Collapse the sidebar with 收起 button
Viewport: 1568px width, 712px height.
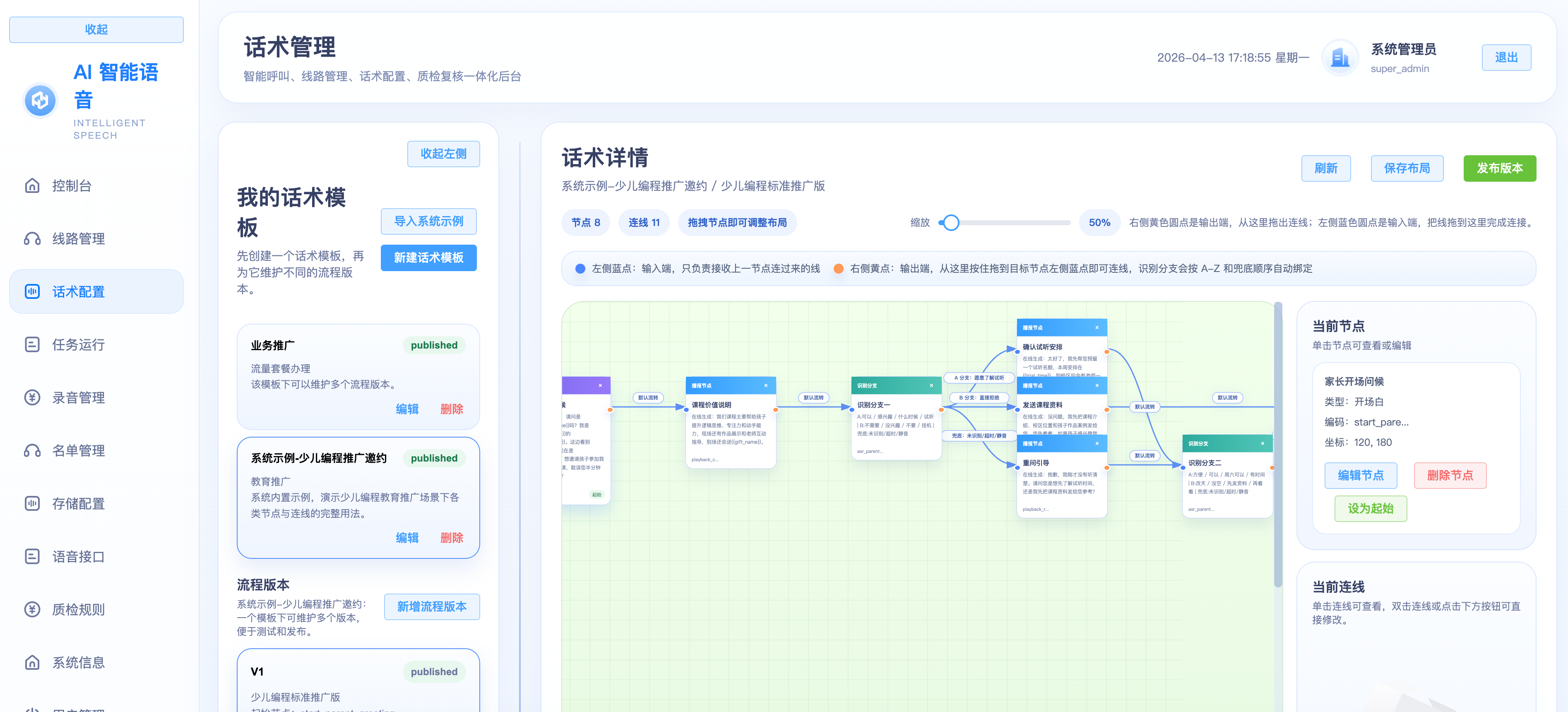pos(96,29)
